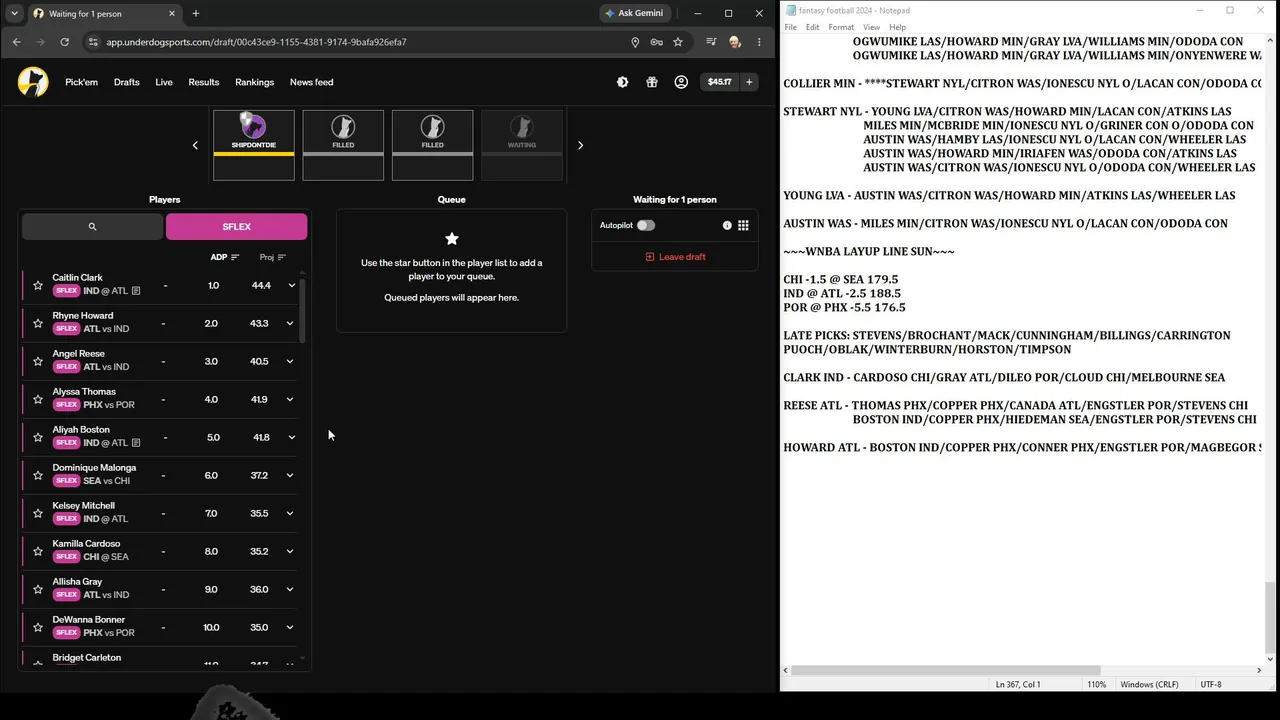Click the Underdog logo in the site header
Screen dimensions: 1280x720
tap(33, 82)
